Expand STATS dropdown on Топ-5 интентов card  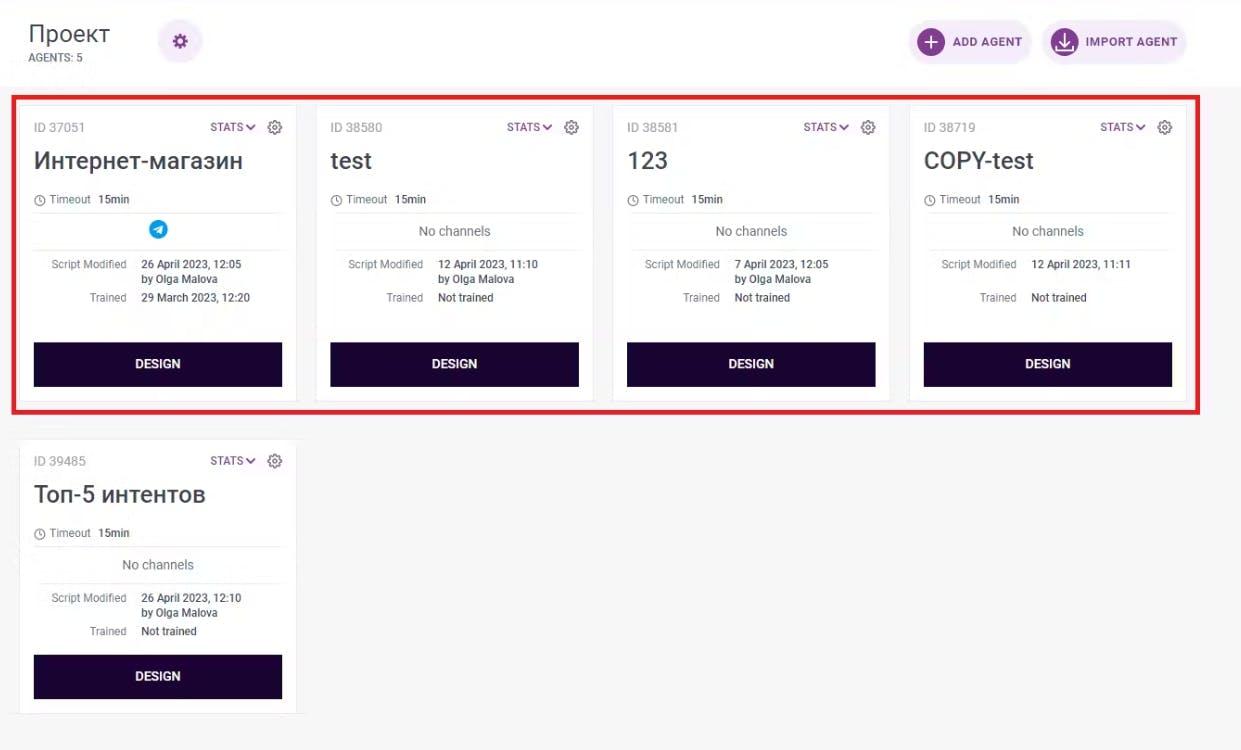click(233, 461)
